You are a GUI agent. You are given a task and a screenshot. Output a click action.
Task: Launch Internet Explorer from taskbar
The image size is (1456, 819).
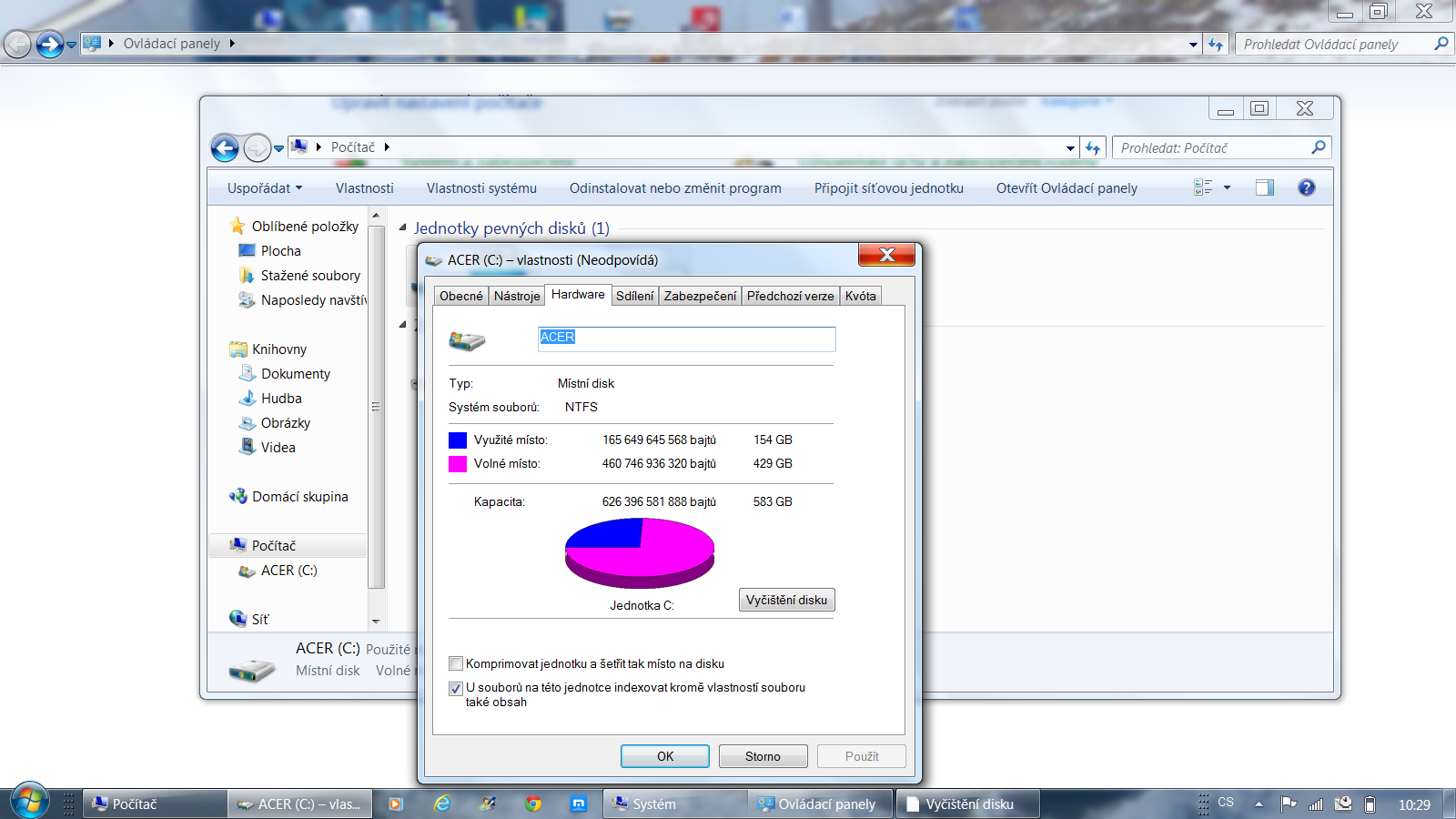tap(442, 804)
